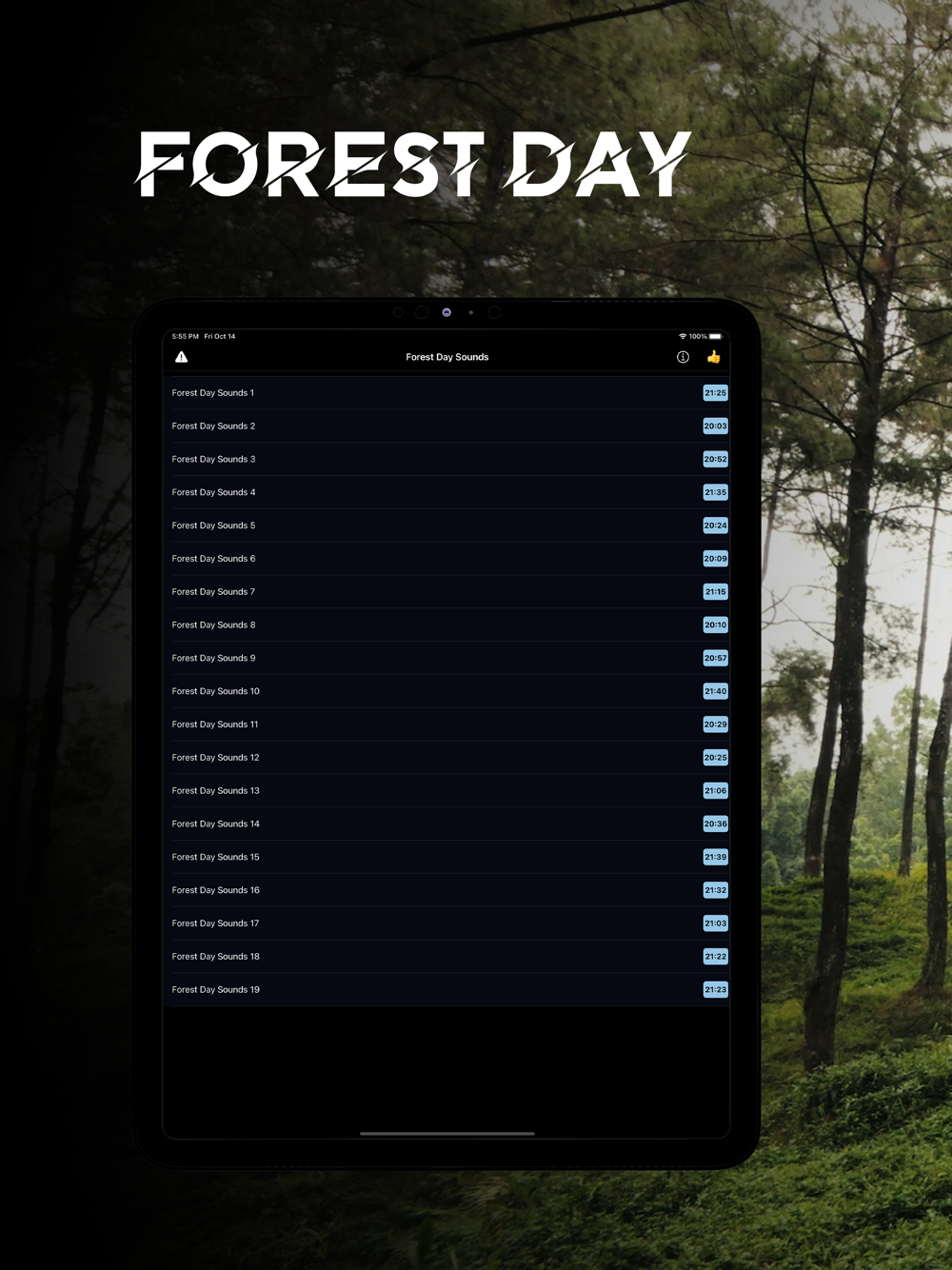Tap the Forest Day Sounds title
Image resolution: width=952 pixels, height=1270 pixels.
[446, 357]
